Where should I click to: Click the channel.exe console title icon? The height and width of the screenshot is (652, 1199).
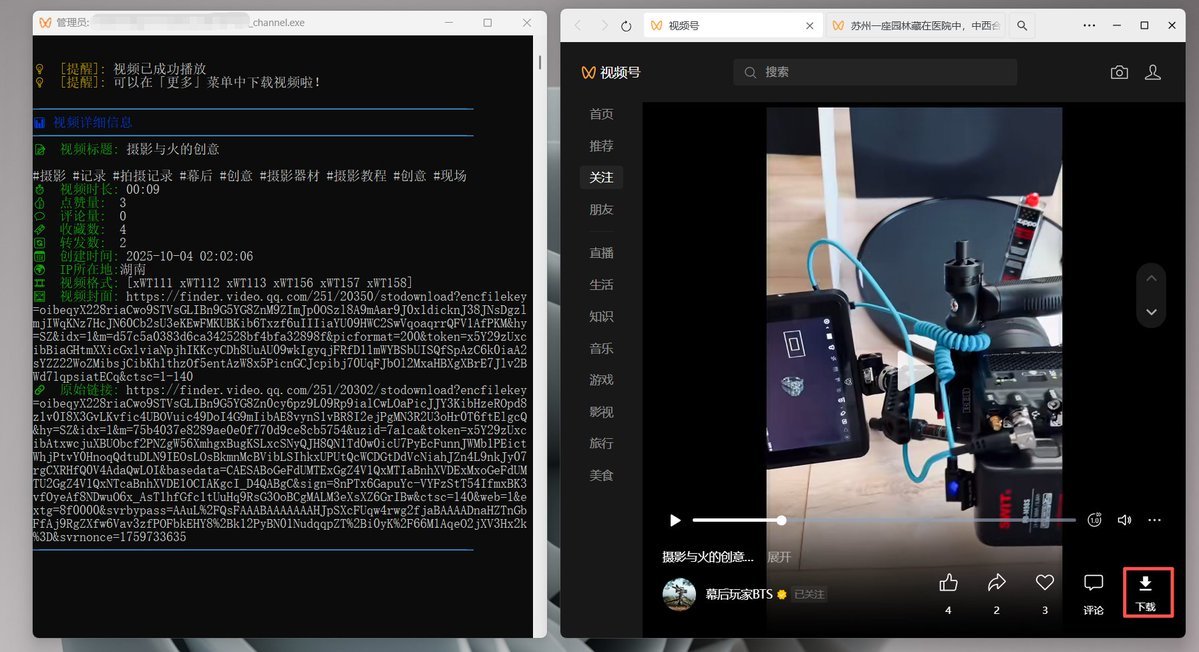45,22
